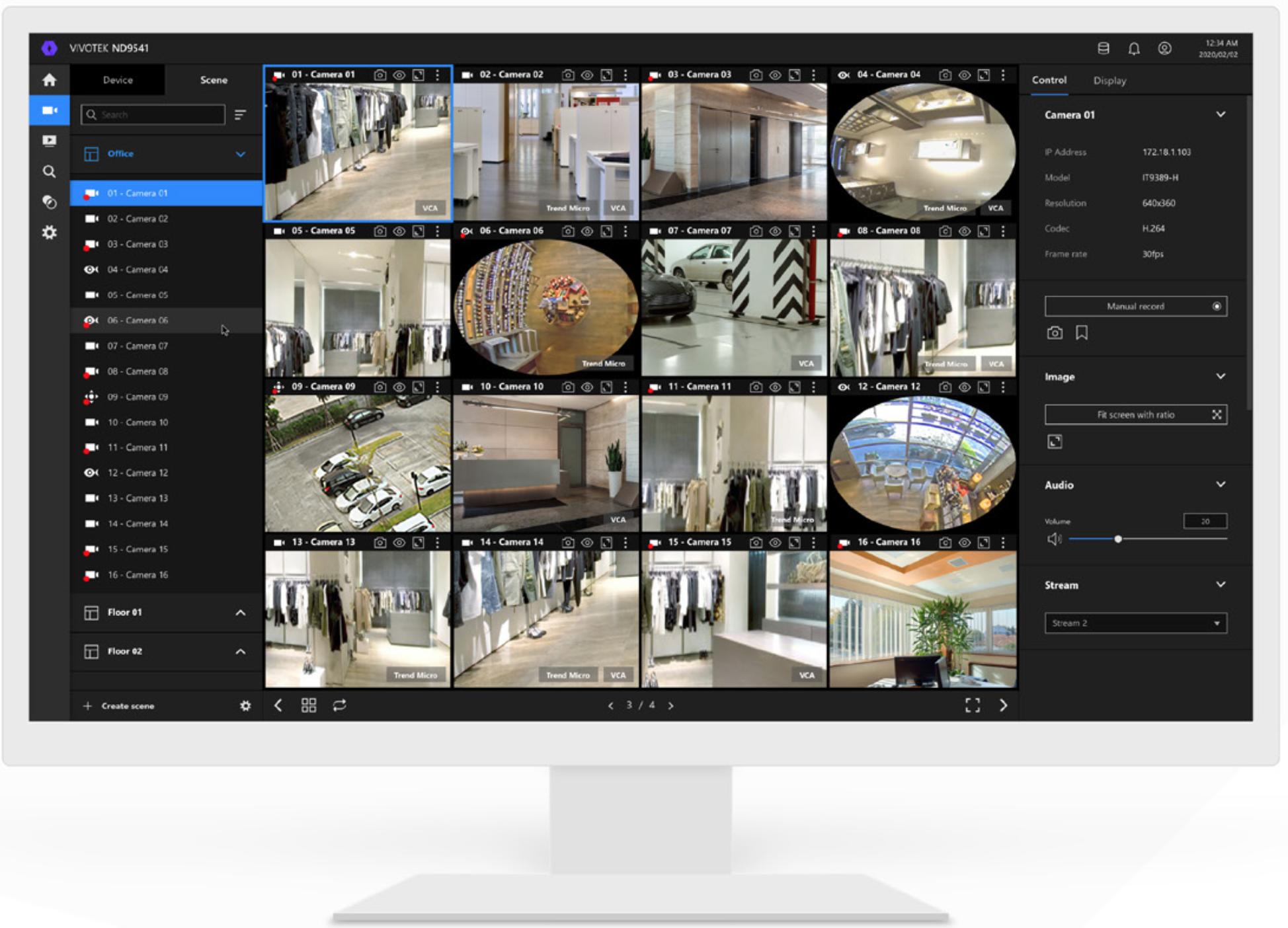Switch to the Device tab
Screen dimensions: 1288x928
pos(118,80)
